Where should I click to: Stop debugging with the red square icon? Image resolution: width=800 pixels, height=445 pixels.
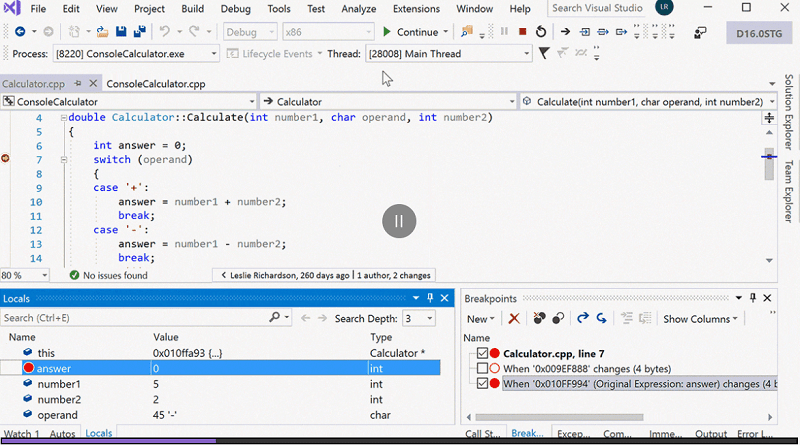pyautogui.click(x=522, y=32)
